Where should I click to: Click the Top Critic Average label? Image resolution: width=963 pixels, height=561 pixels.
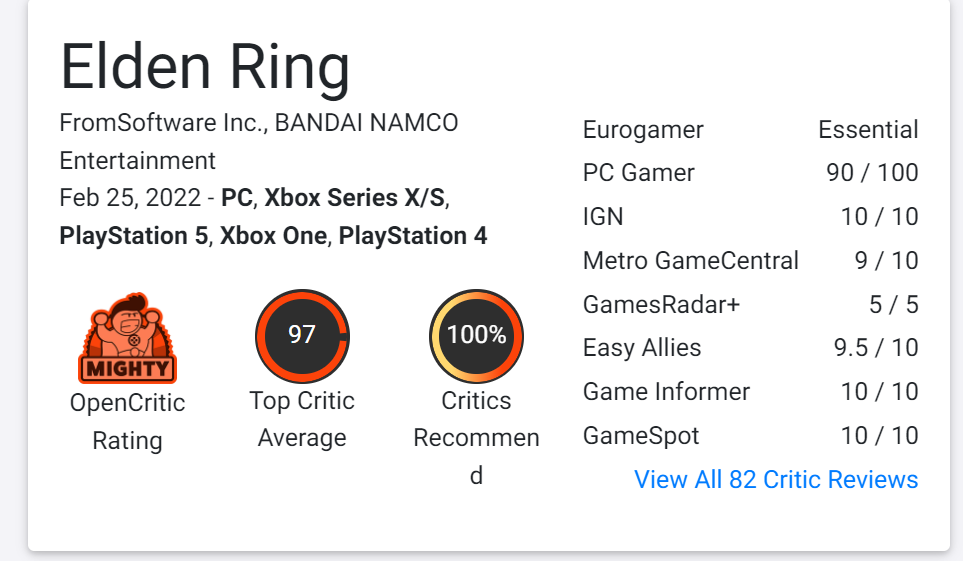(302, 419)
